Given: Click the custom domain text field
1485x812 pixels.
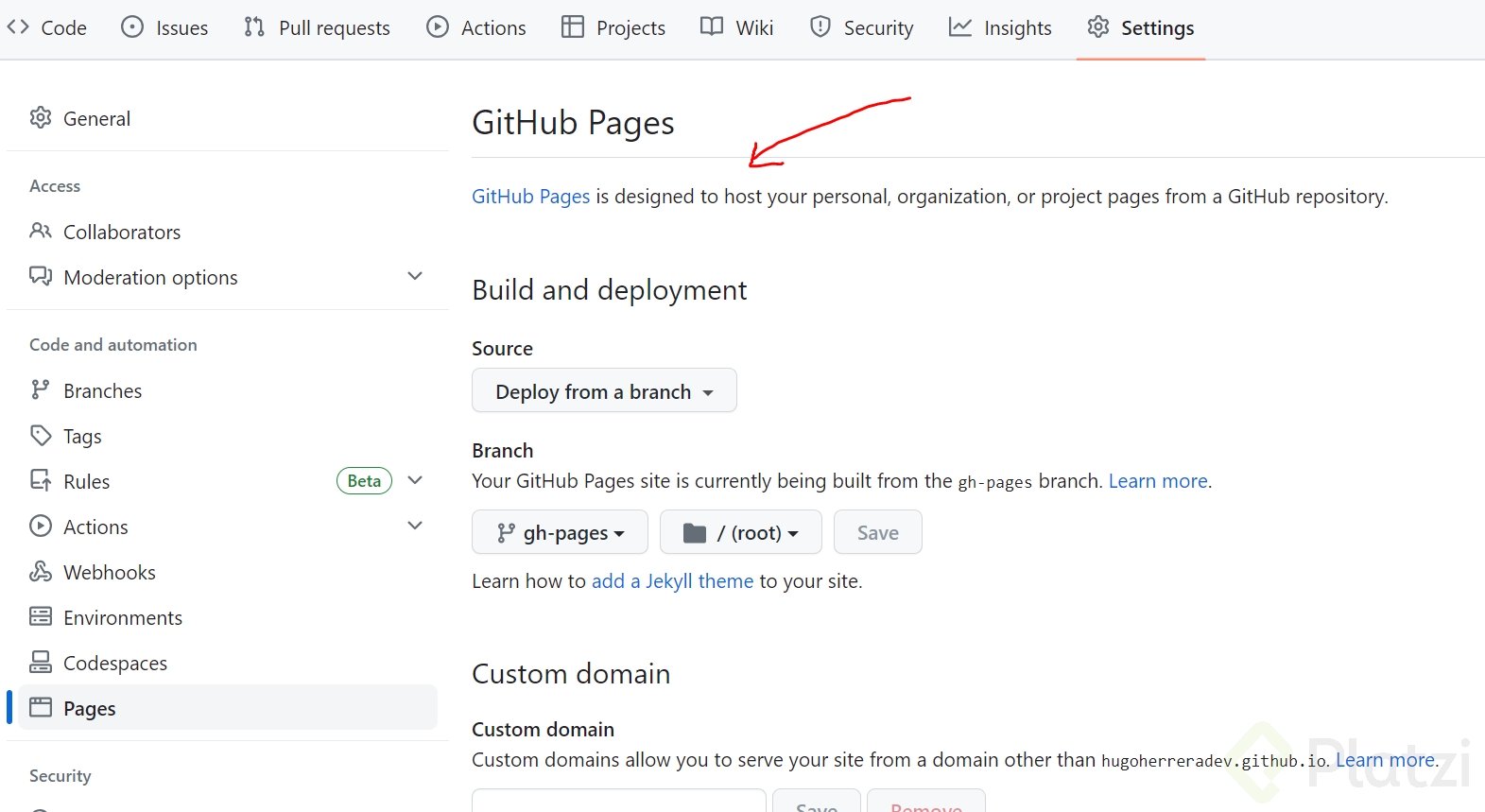Looking at the screenshot, I should (618, 801).
